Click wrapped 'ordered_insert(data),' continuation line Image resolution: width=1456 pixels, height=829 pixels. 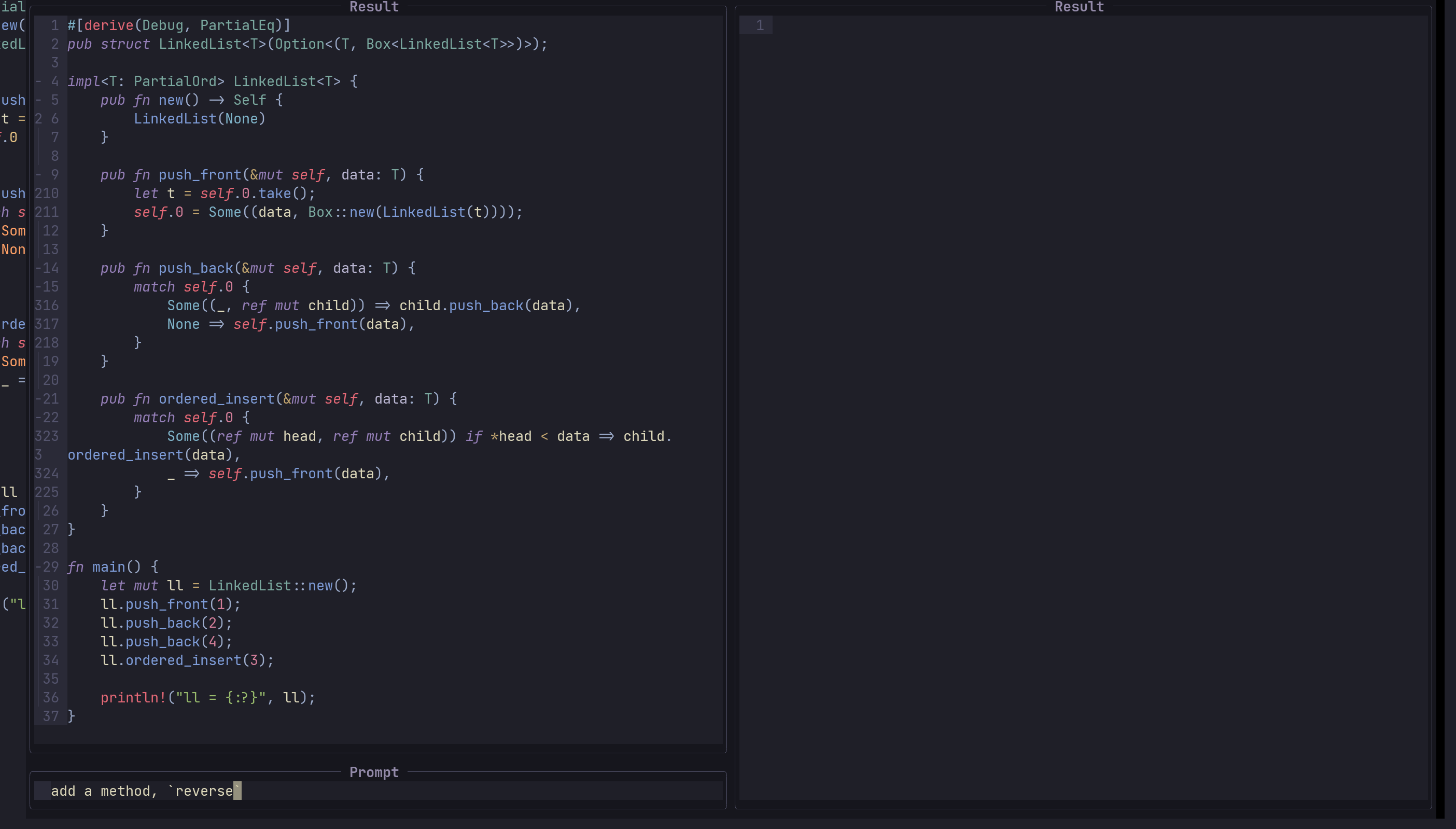pos(154,455)
